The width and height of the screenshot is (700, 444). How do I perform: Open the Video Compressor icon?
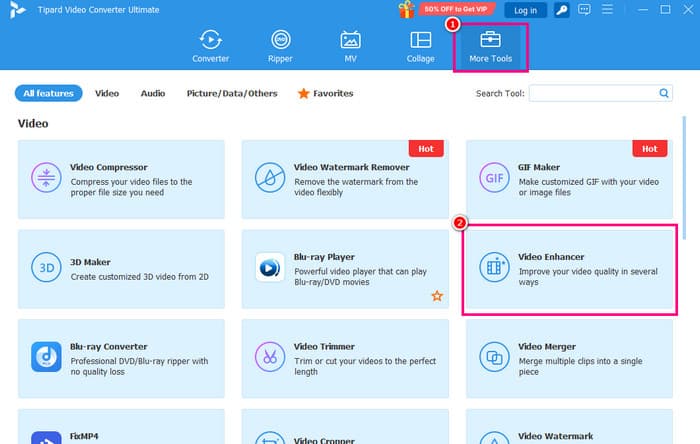[x=46, y=178]
